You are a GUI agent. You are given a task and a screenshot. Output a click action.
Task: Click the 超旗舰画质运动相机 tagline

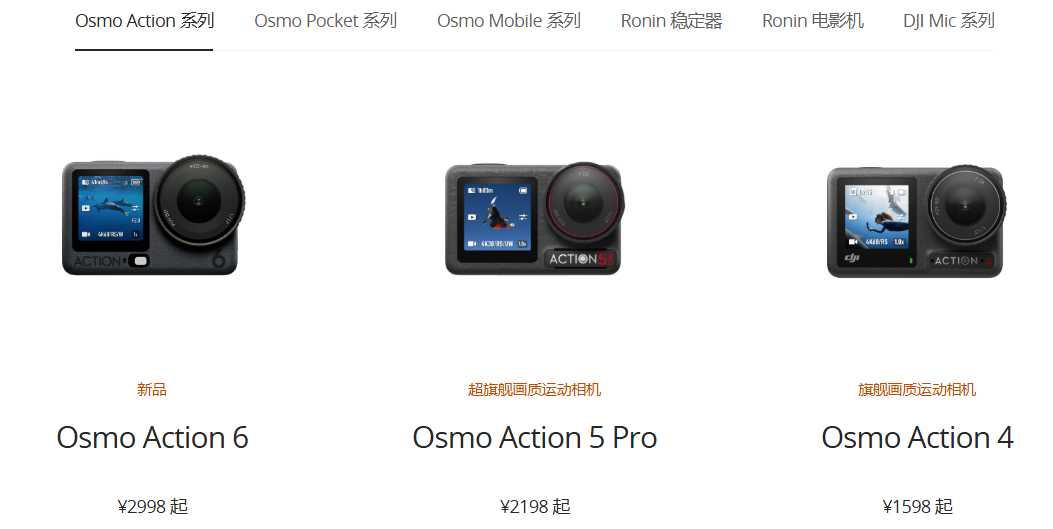click(535, 389)
